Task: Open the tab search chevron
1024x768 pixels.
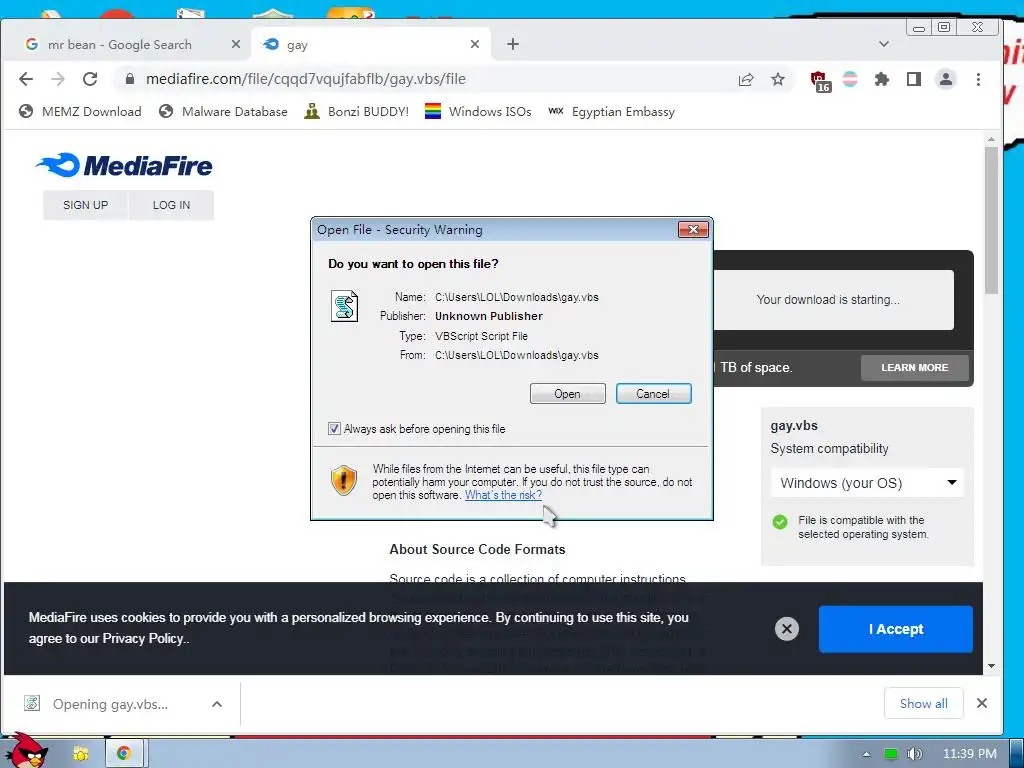Action: pyautogui.click(x=884, y=44)
